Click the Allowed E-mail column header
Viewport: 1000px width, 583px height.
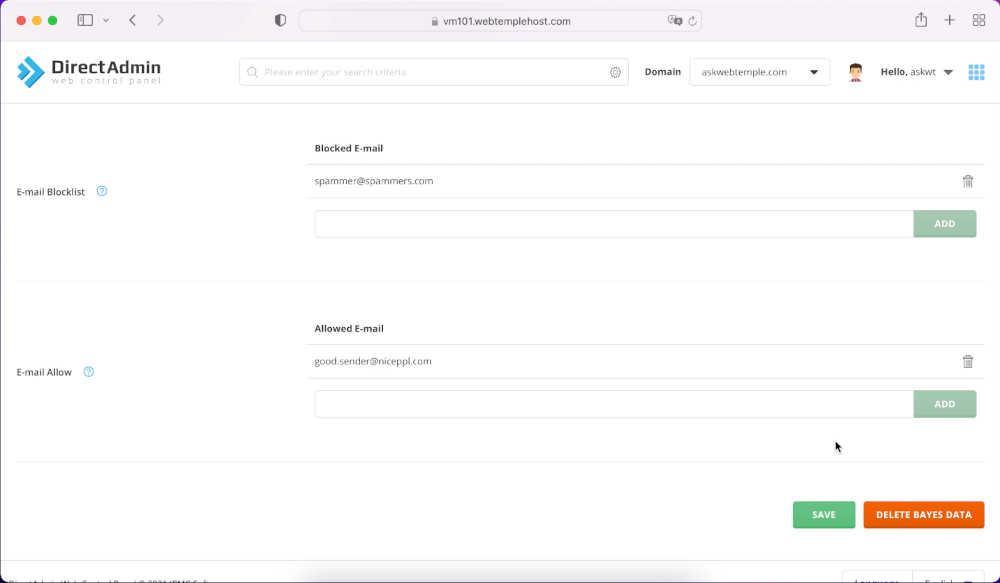tap(349, 328)
